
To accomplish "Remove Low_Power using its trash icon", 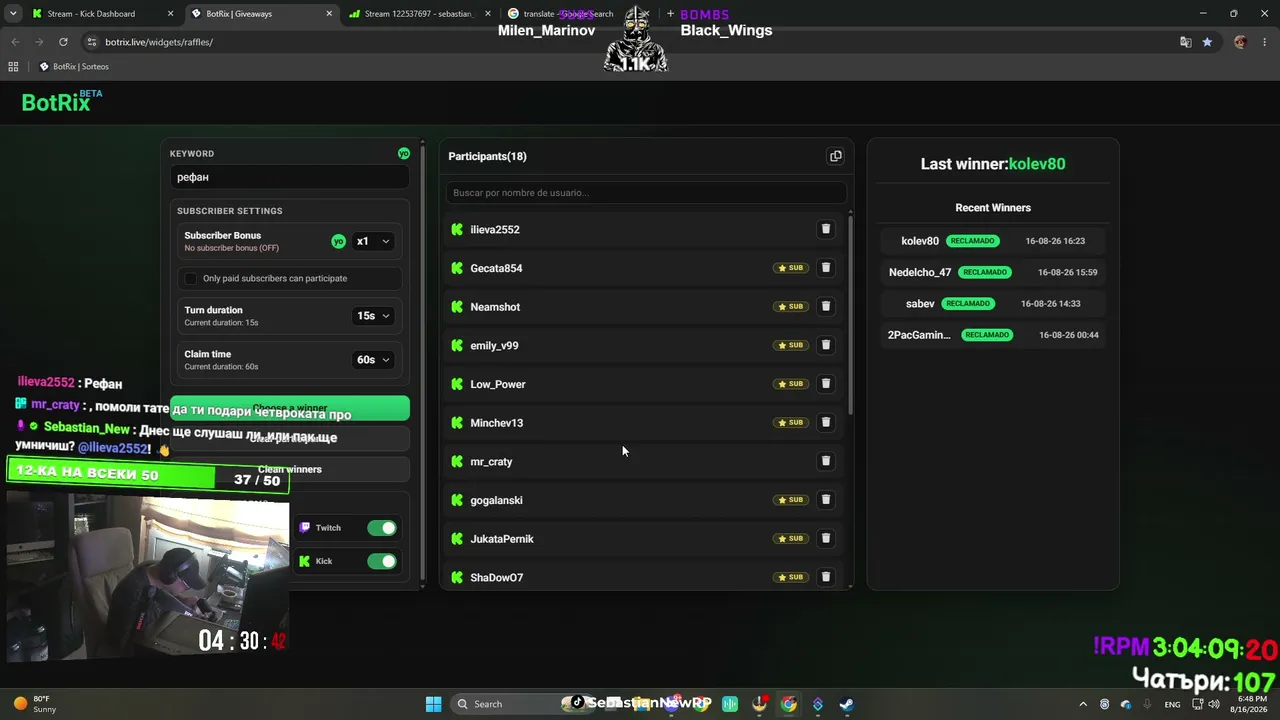I will point(826,384).
